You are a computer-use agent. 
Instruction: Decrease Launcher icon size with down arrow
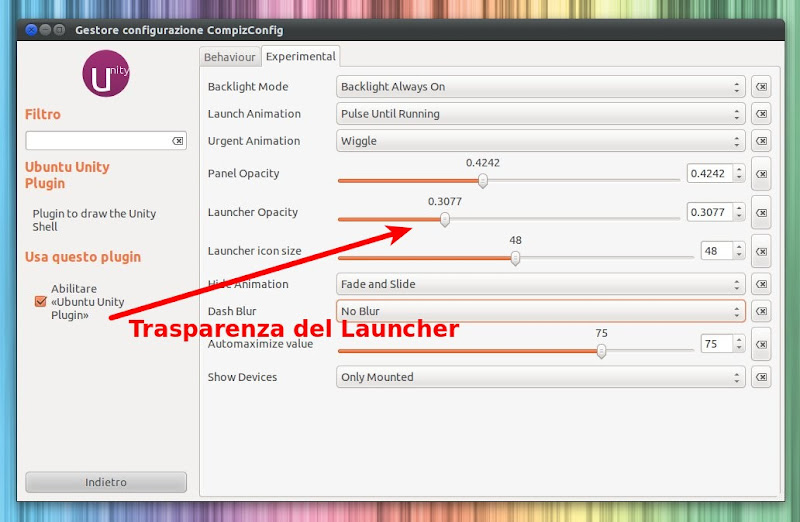click(x=739, y=255)
